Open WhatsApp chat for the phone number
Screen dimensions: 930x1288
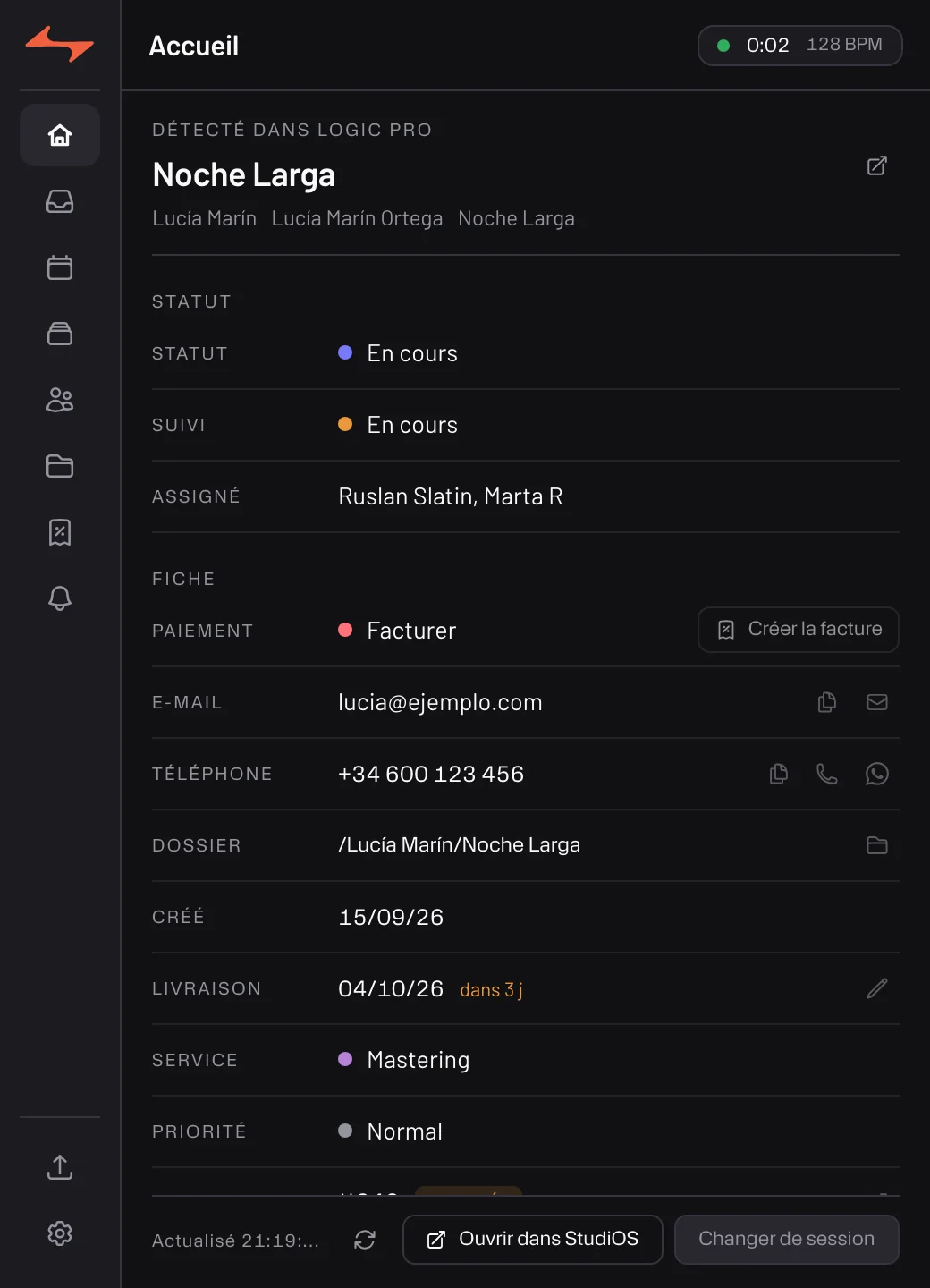click(x=877, y=774)
